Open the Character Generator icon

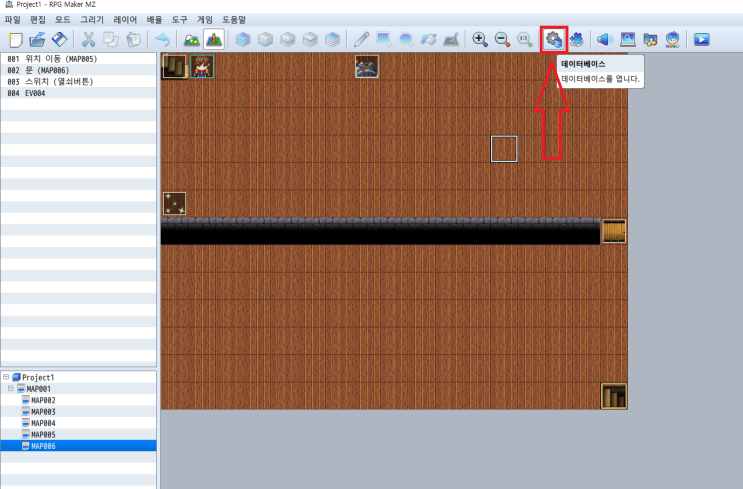(672, 39)
